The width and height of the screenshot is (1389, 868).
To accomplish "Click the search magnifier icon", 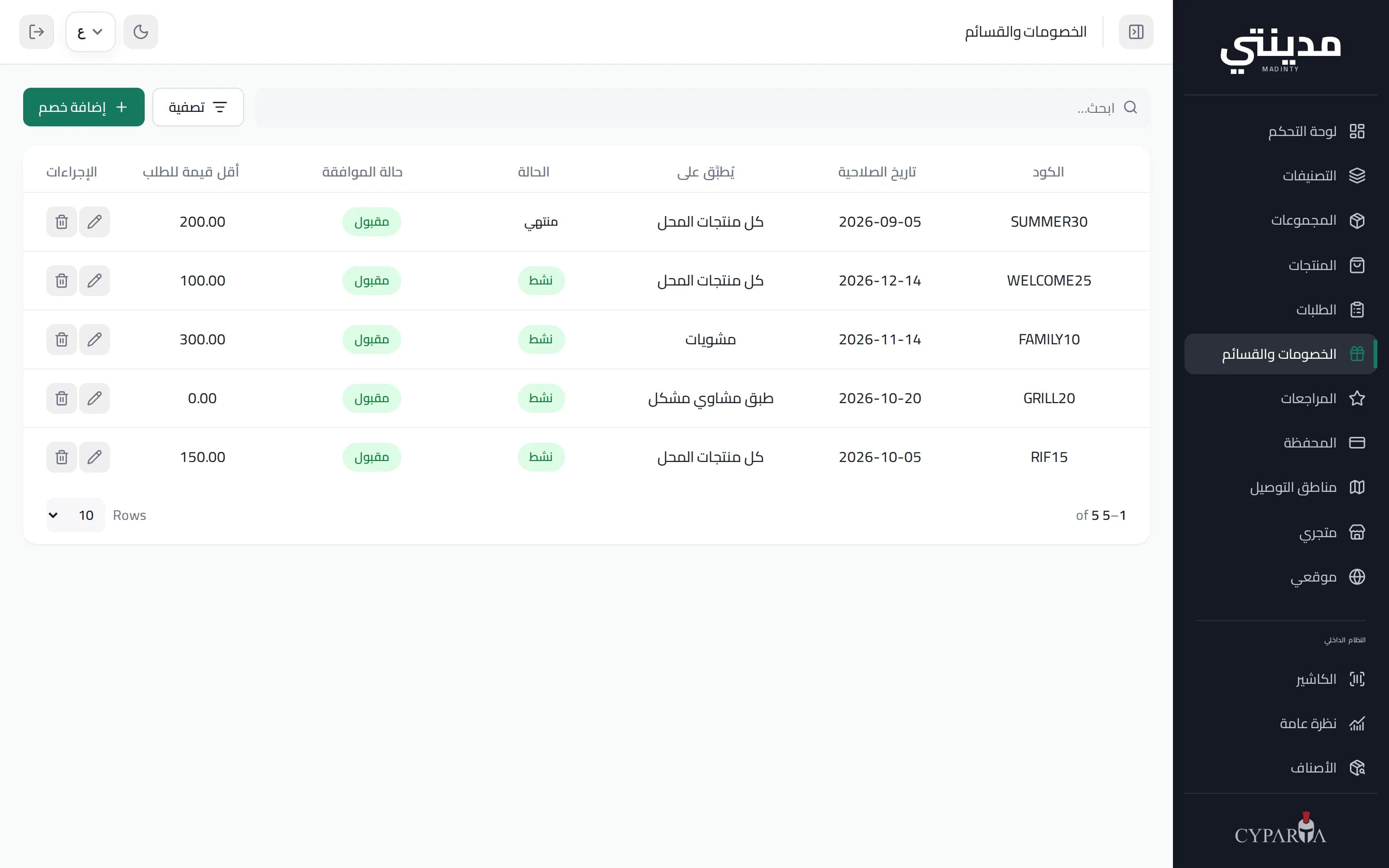I will 1130,108.
